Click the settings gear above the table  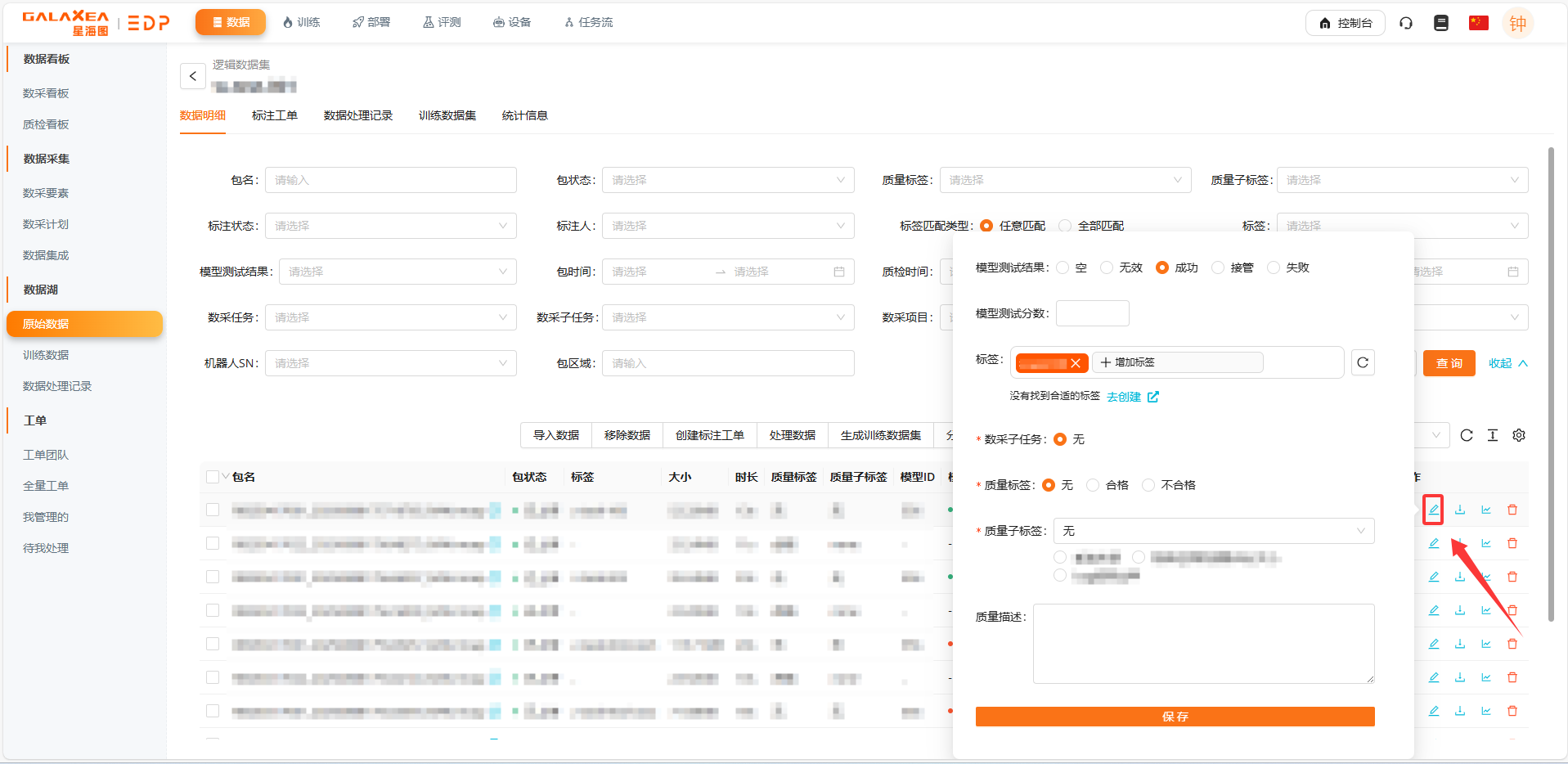pyautogui.click(x=1519, y=435)
